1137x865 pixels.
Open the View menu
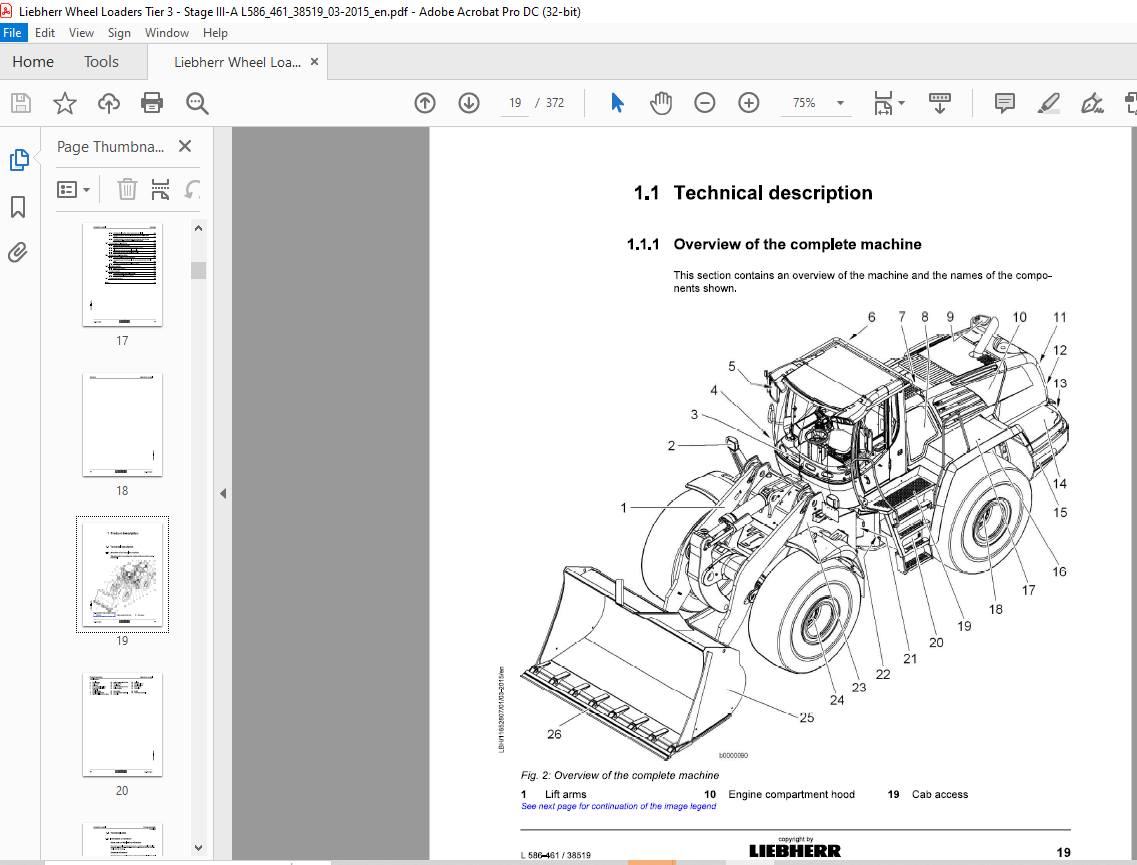tap(81, 33)
